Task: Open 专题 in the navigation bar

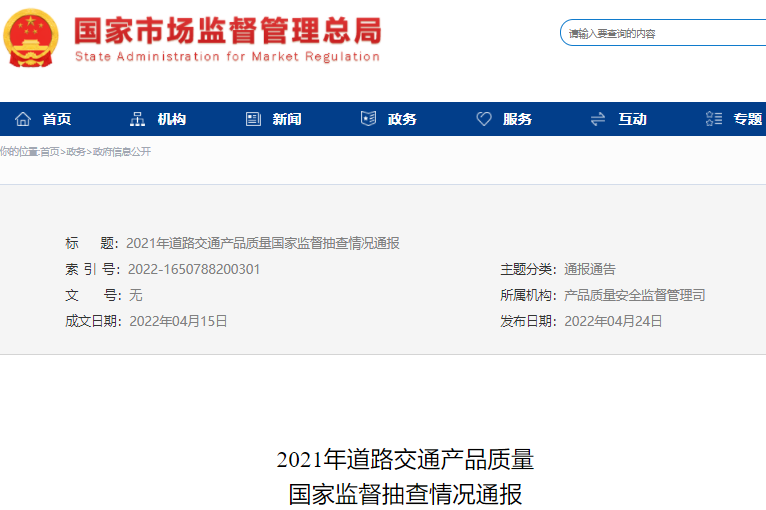Action: coord(747,119)
